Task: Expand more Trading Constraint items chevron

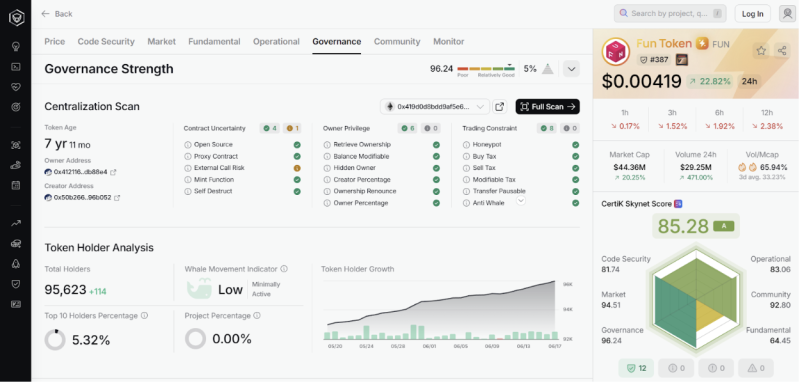Action: (x=520, y=201)
